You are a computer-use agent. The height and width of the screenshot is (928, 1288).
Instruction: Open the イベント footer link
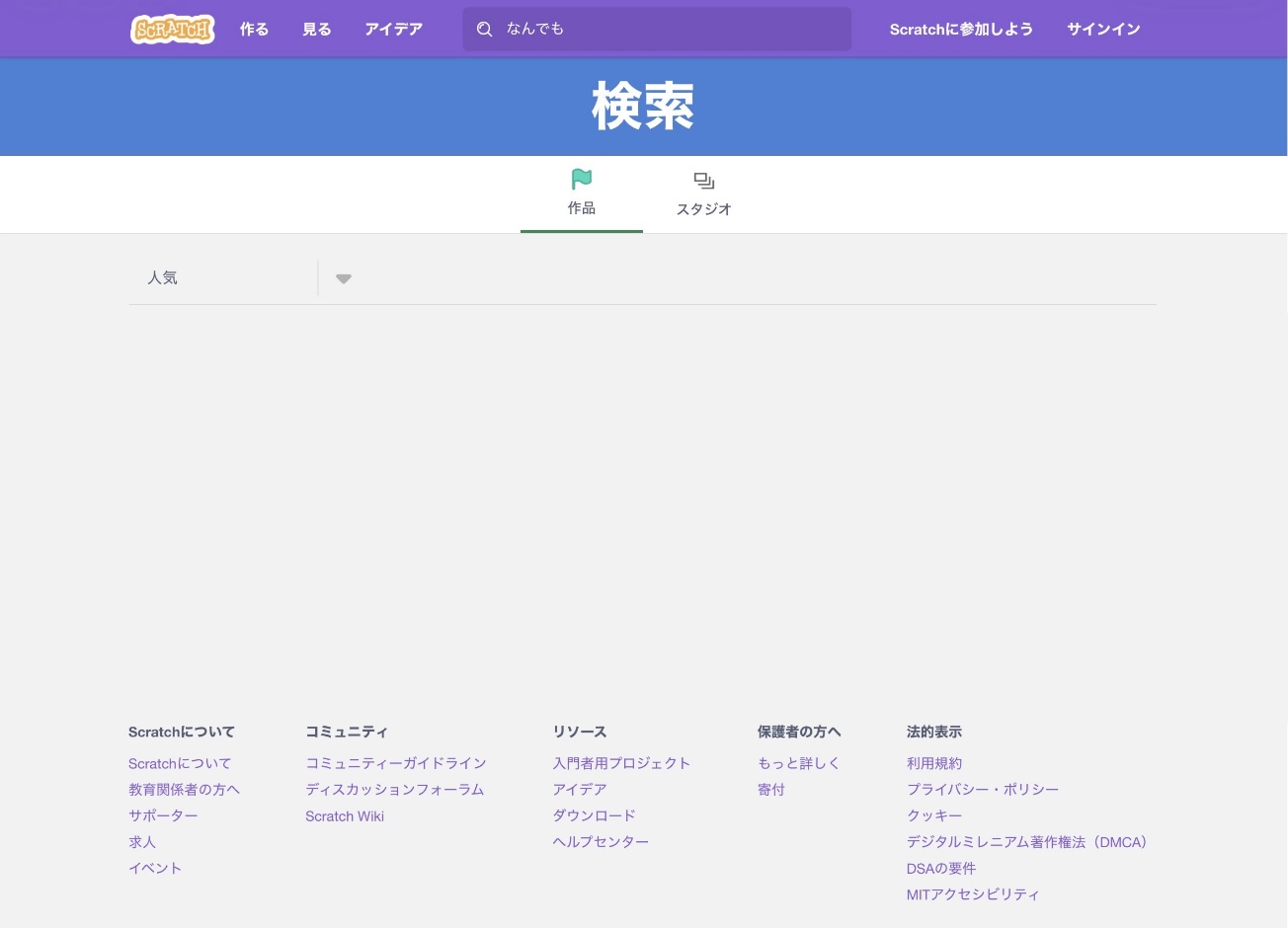point(155,868)
